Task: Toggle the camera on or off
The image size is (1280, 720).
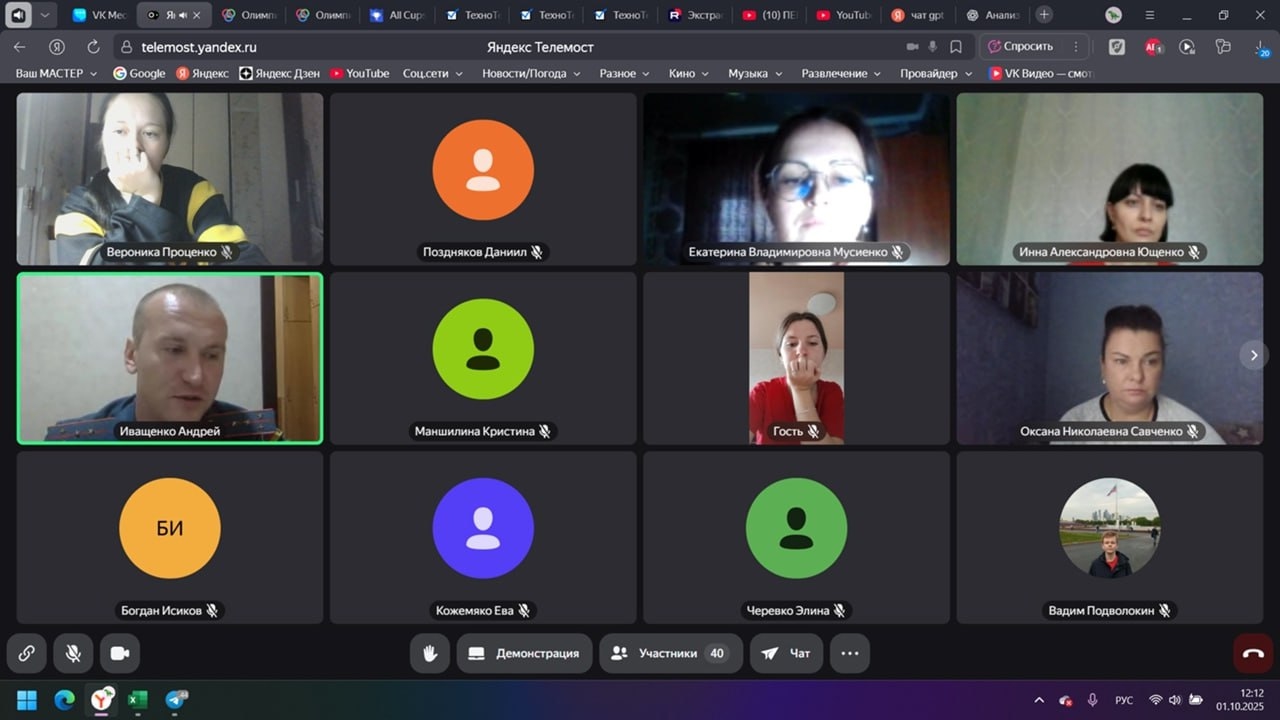Action: tap(120, 653)
